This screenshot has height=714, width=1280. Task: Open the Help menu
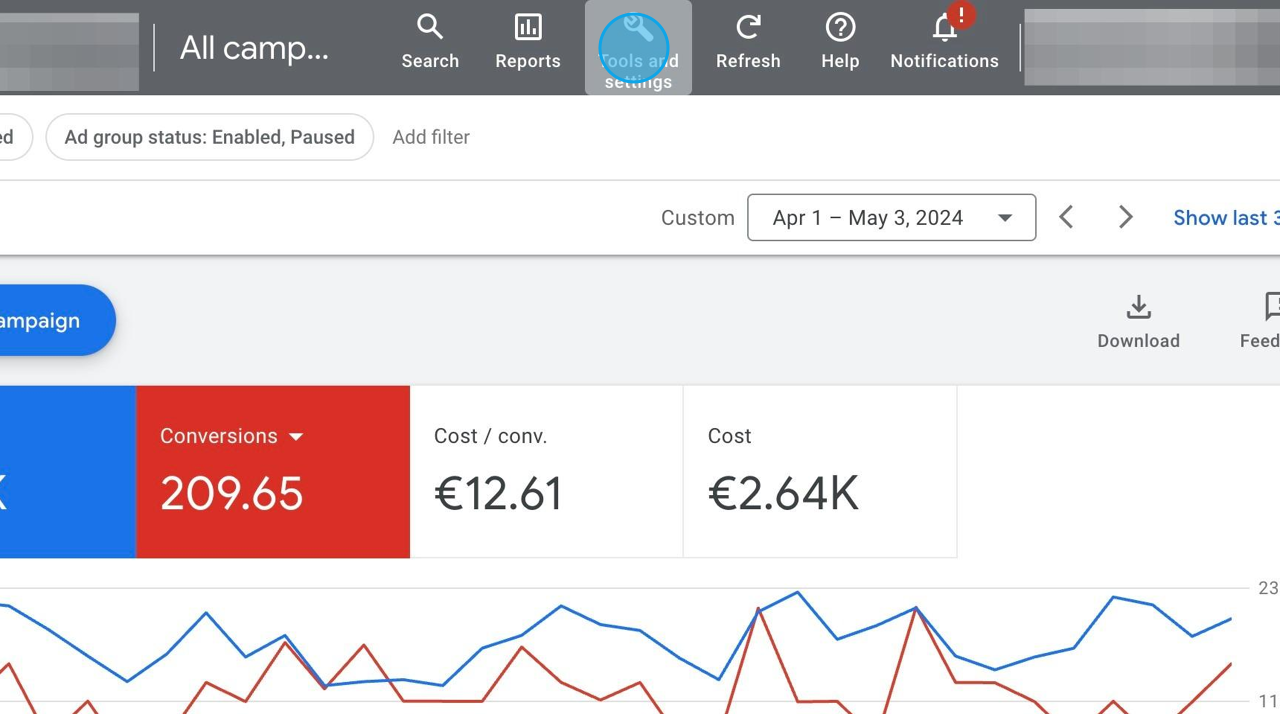point(839,40)
